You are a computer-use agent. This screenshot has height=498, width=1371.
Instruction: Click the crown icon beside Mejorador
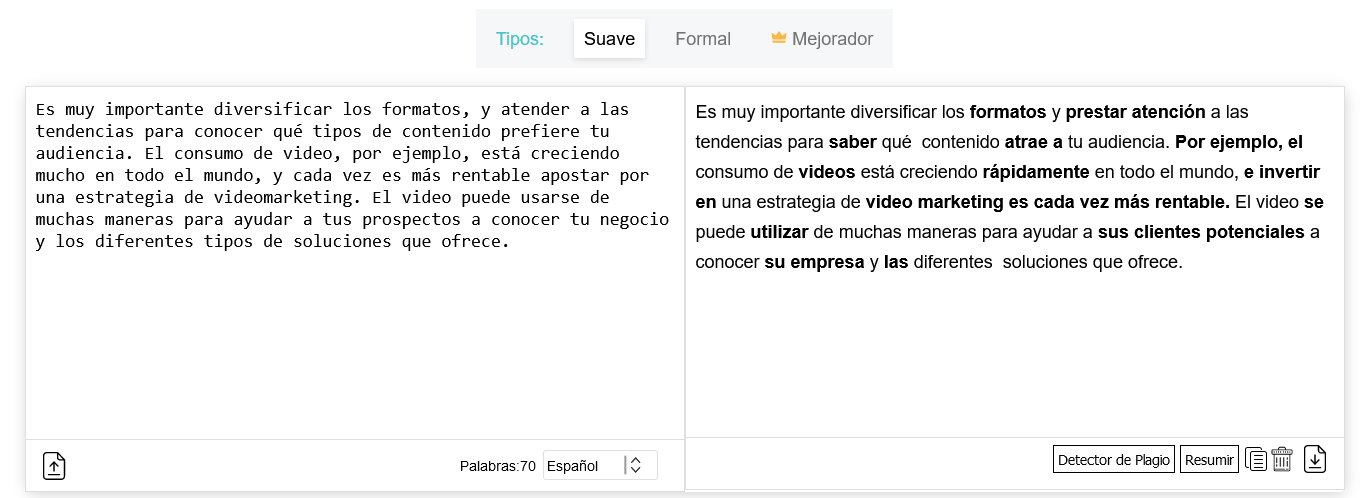click(779, 38)
